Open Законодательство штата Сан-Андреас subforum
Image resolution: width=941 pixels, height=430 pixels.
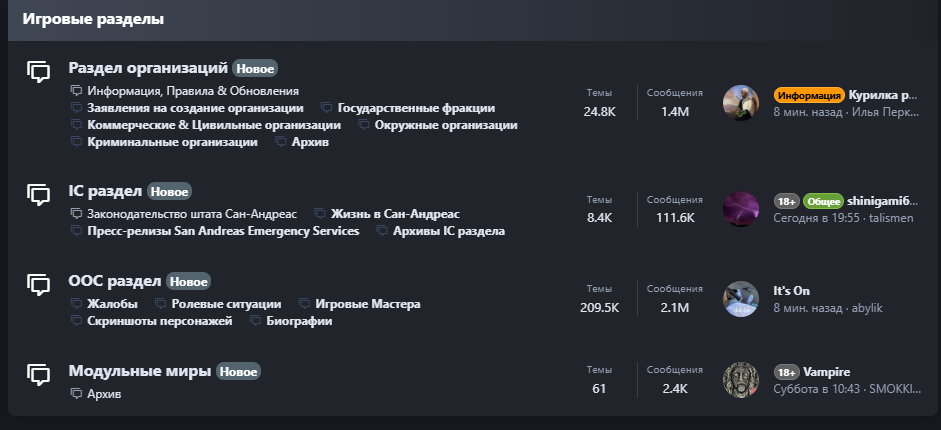click(192, 214)
